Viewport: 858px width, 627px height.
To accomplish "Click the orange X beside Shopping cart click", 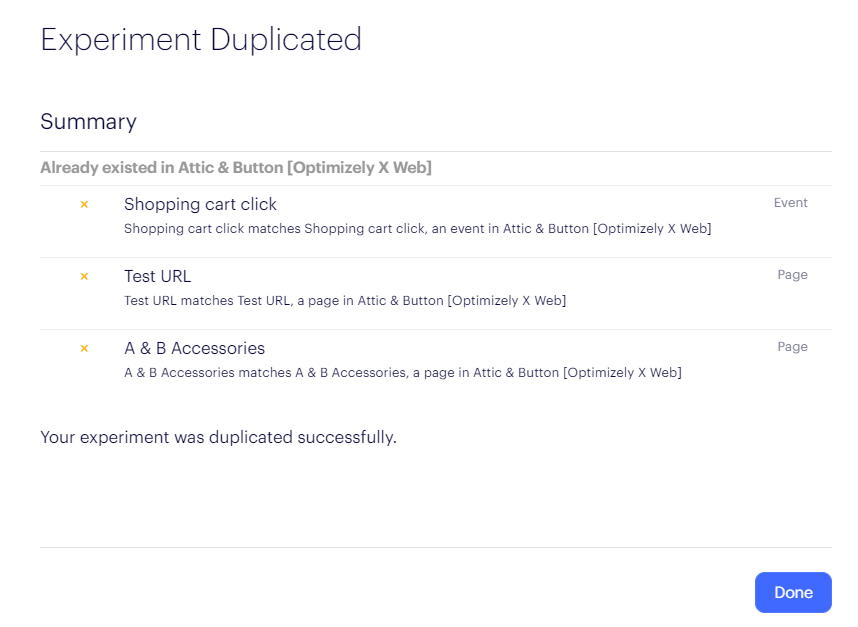I will pos(84,205).
